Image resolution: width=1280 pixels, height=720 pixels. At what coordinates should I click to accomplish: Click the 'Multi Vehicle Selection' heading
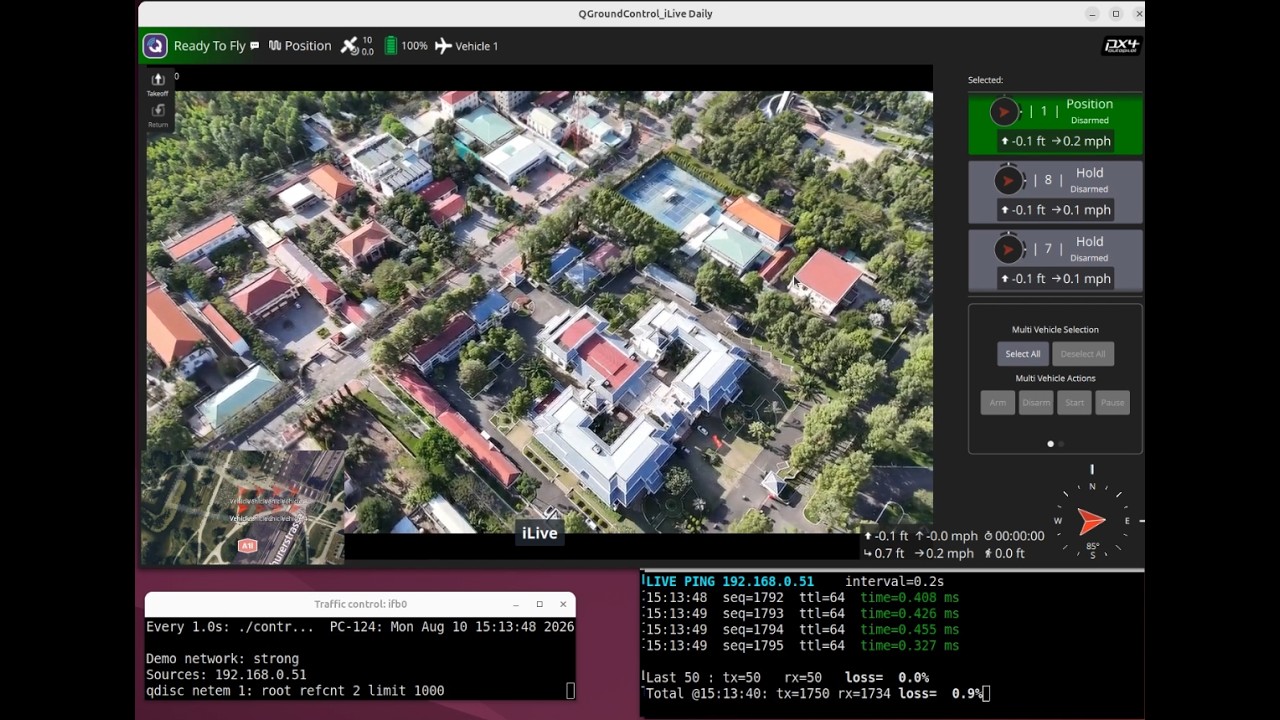click(x=1055, y=329)
